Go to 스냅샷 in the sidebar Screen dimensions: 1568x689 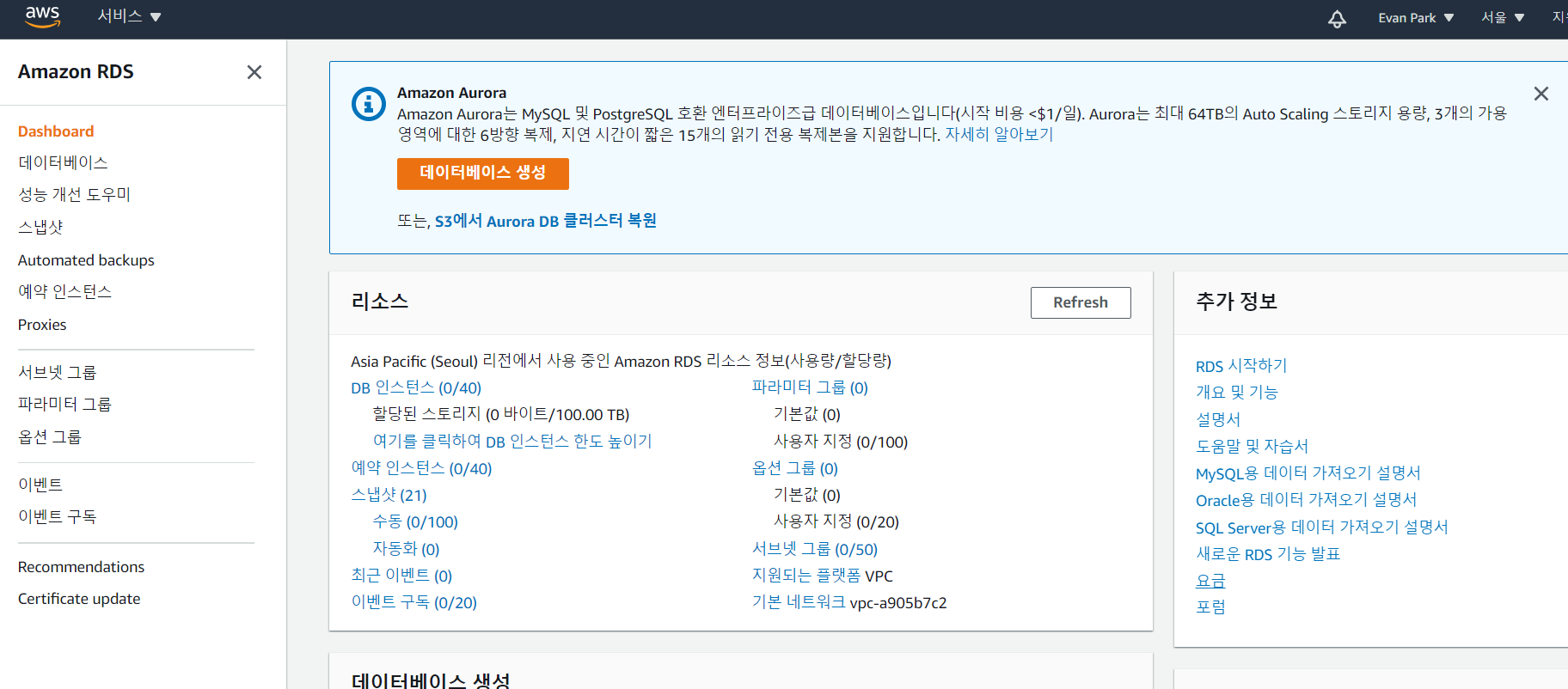40,227
